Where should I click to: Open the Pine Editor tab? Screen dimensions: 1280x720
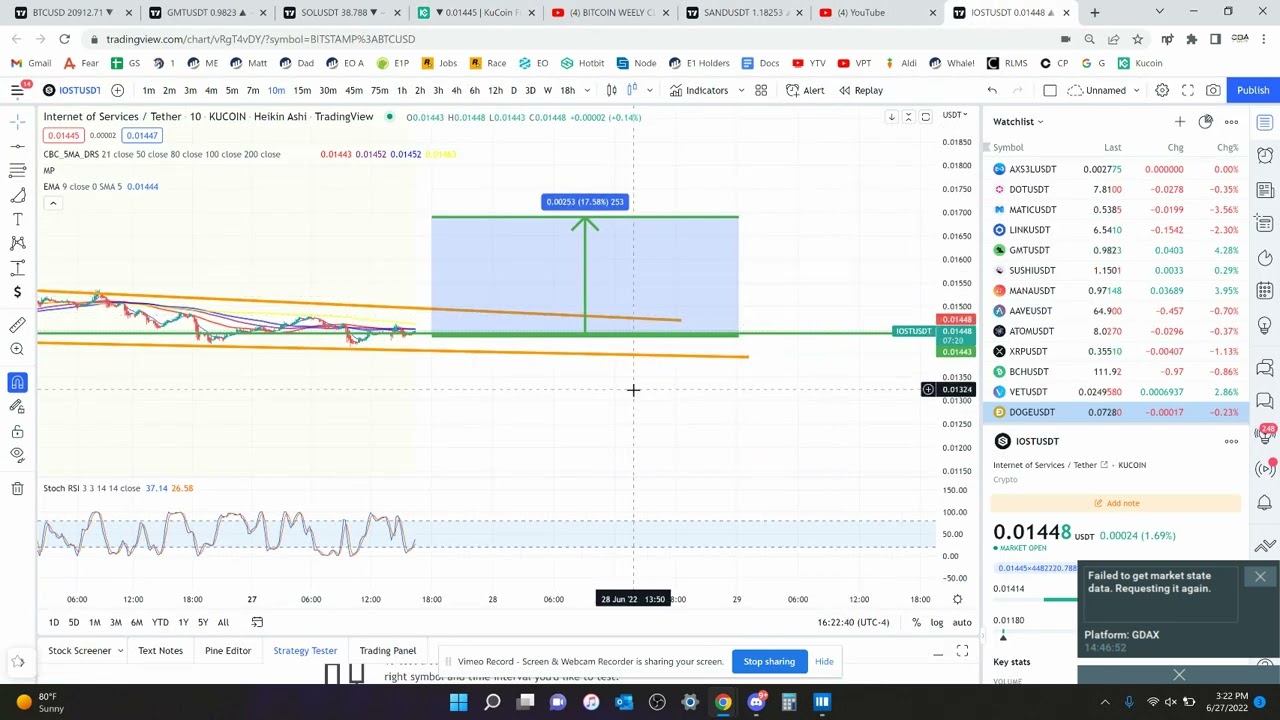pos(228,650)
